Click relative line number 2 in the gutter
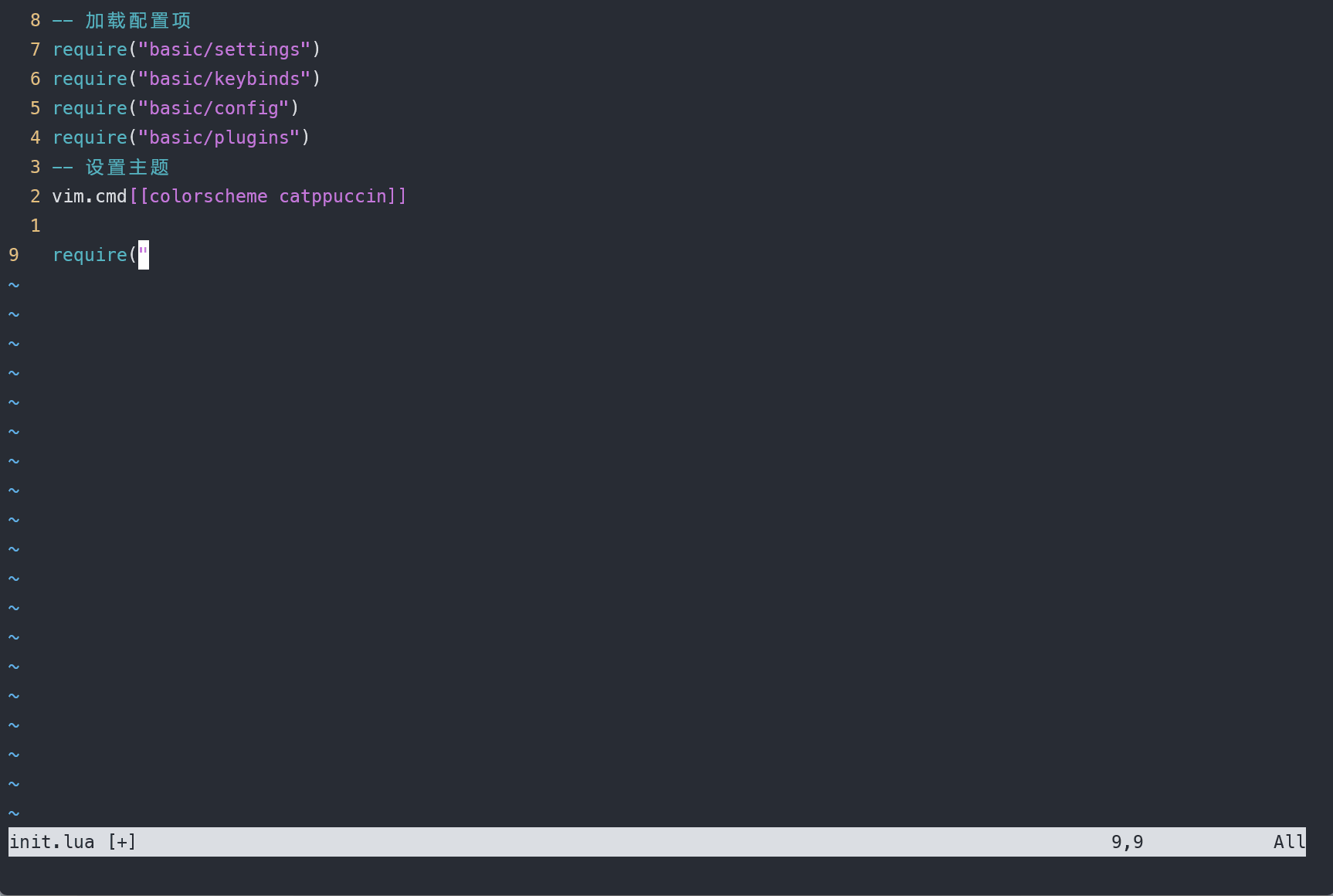The width and height of the screenshot is (1333, 896). (x=36, y=196)
